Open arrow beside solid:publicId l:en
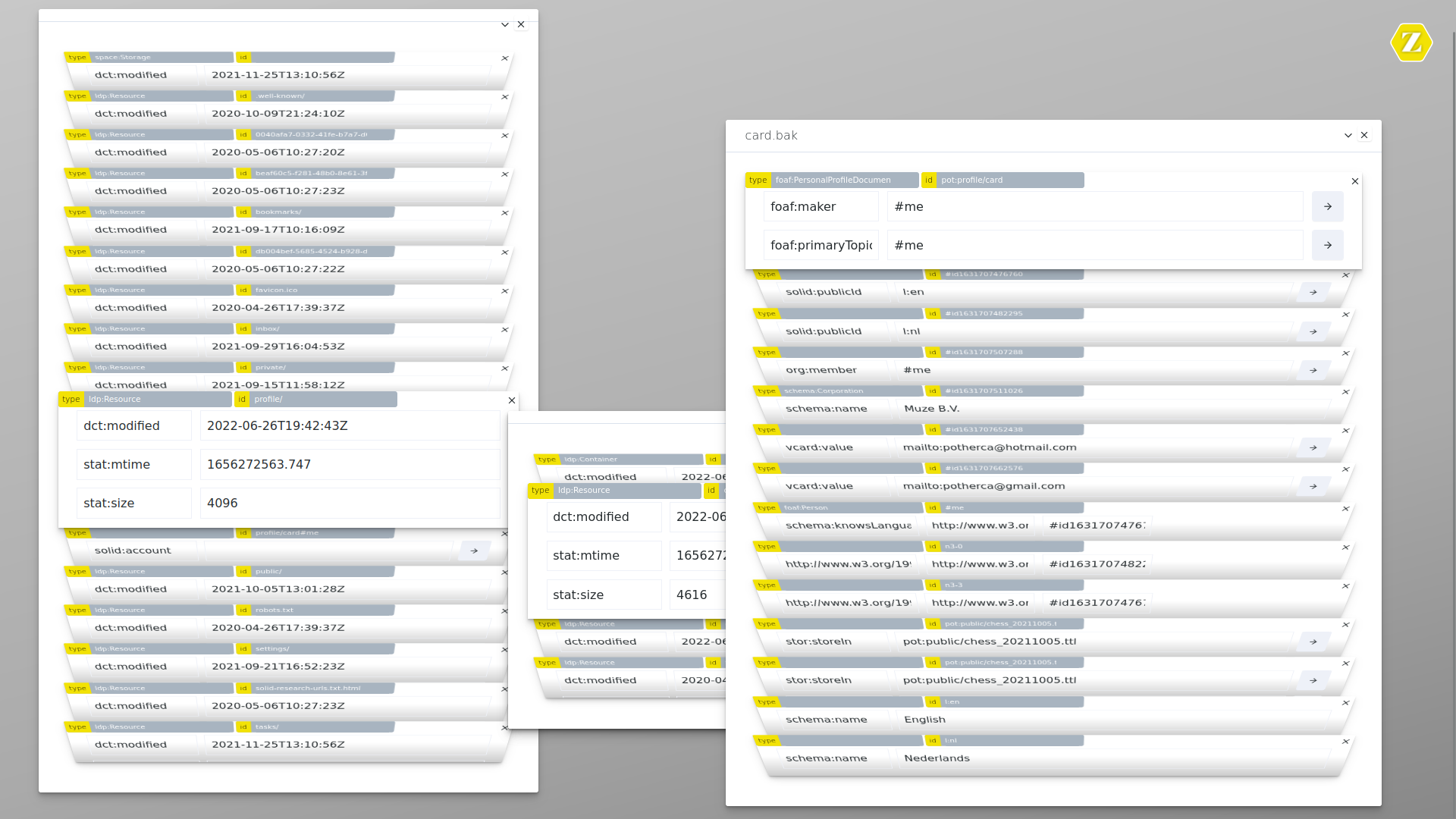This screenshot has width=1456, height=819. [x=1313, y=292]
